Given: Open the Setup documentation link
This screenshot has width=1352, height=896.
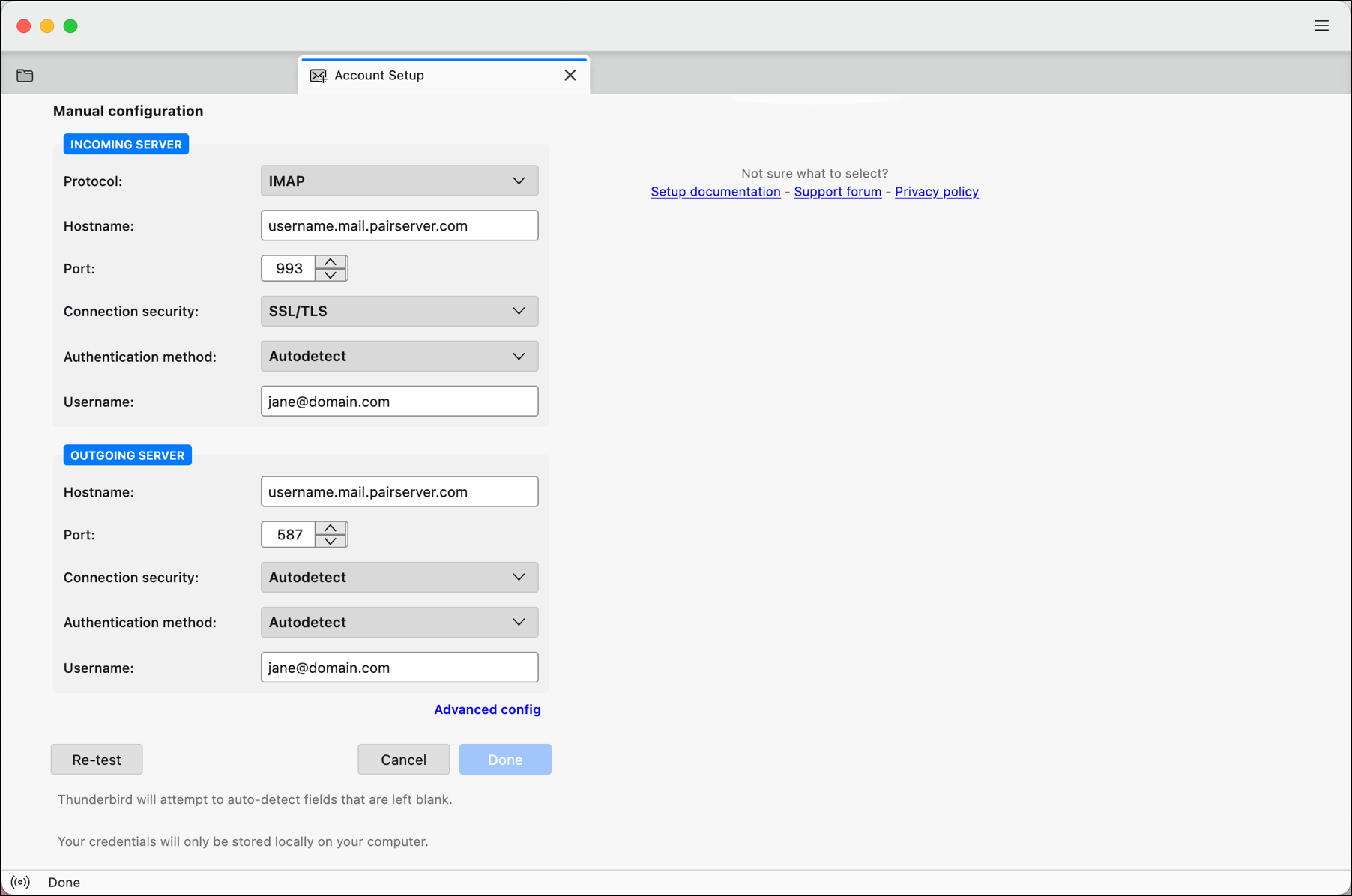Looking at the screenshot, I should click(716, 191).
